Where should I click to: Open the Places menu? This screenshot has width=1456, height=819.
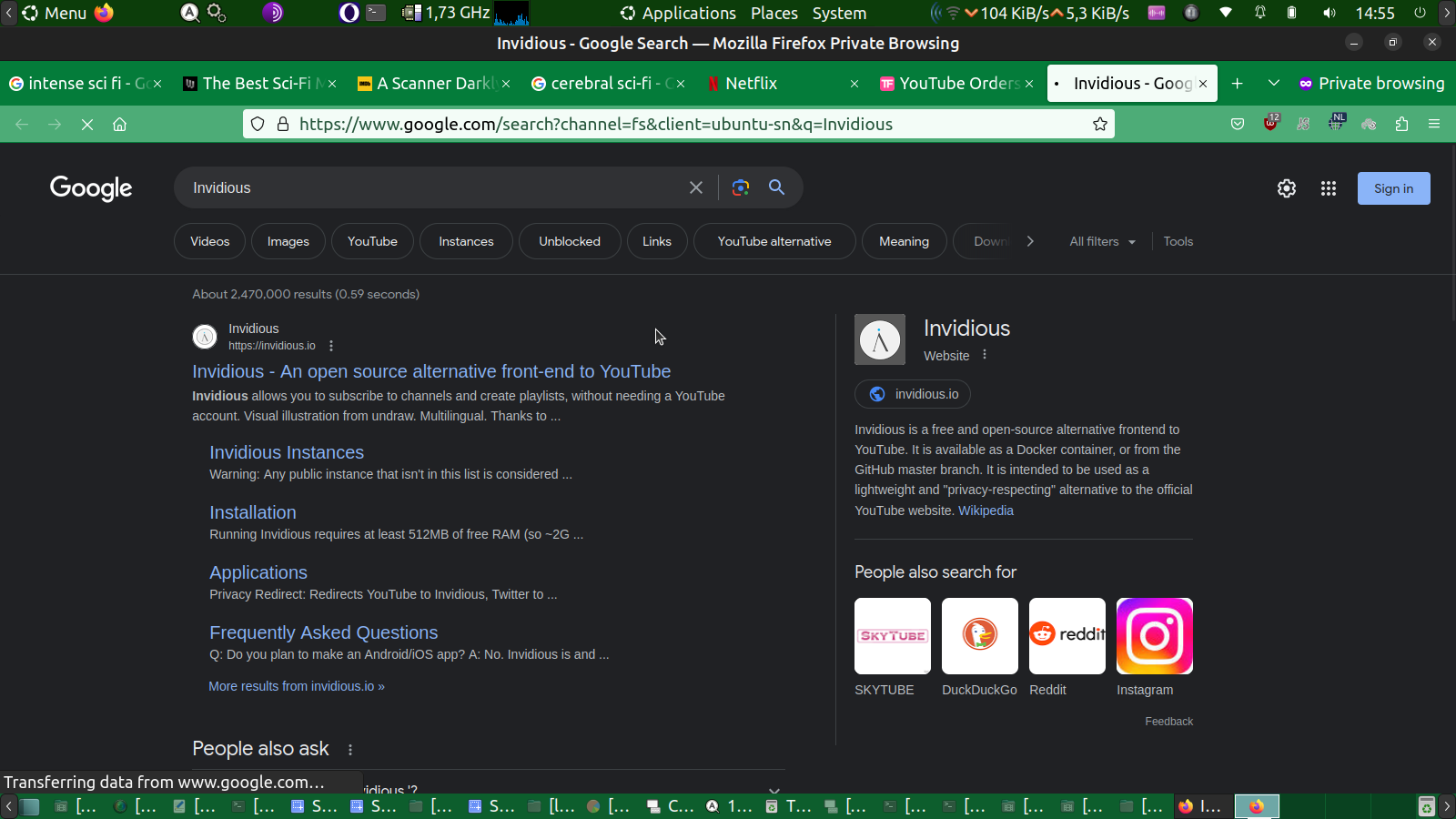click(x=774, y=14)
